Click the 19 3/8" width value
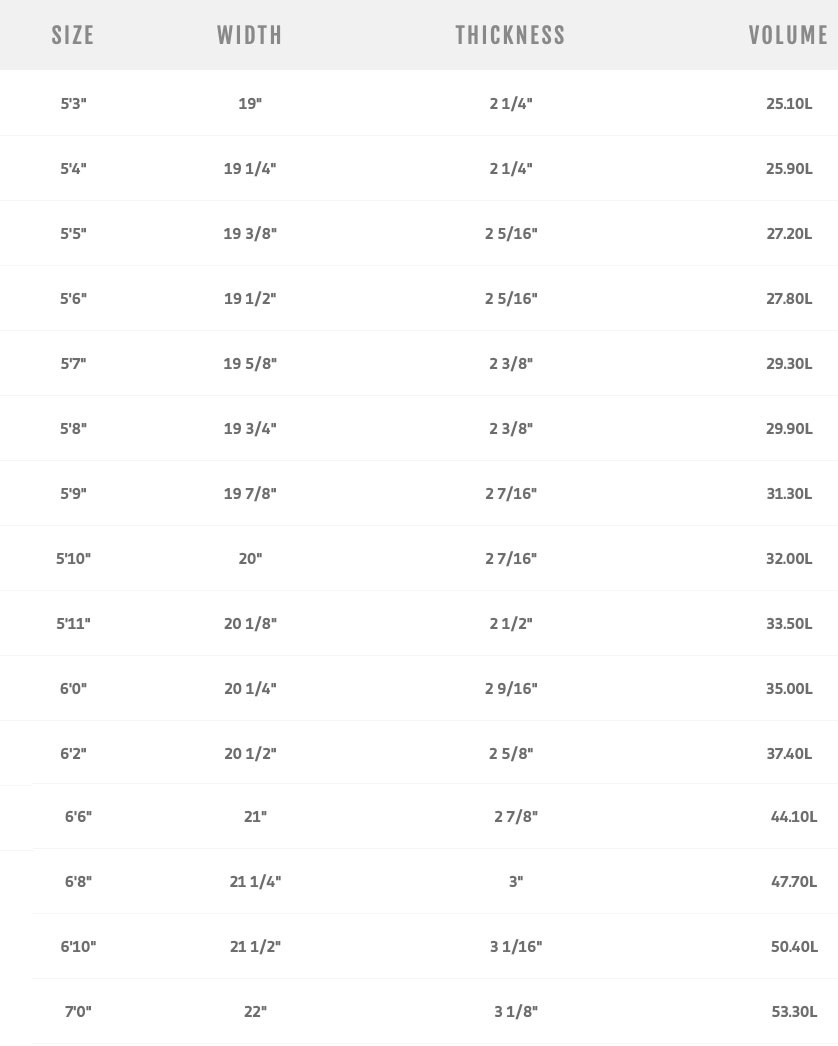This screenshot has width=838, height=1046. (x=250, y=233)
